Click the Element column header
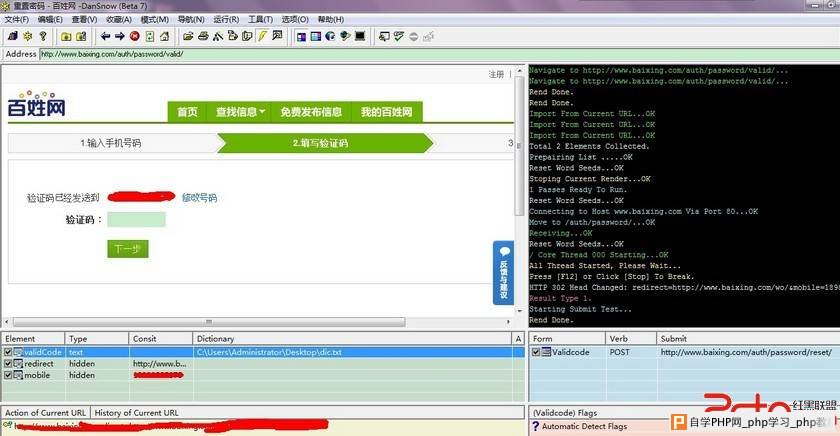The height and width of the screenshot is (436, 840). tap(33, 339)
